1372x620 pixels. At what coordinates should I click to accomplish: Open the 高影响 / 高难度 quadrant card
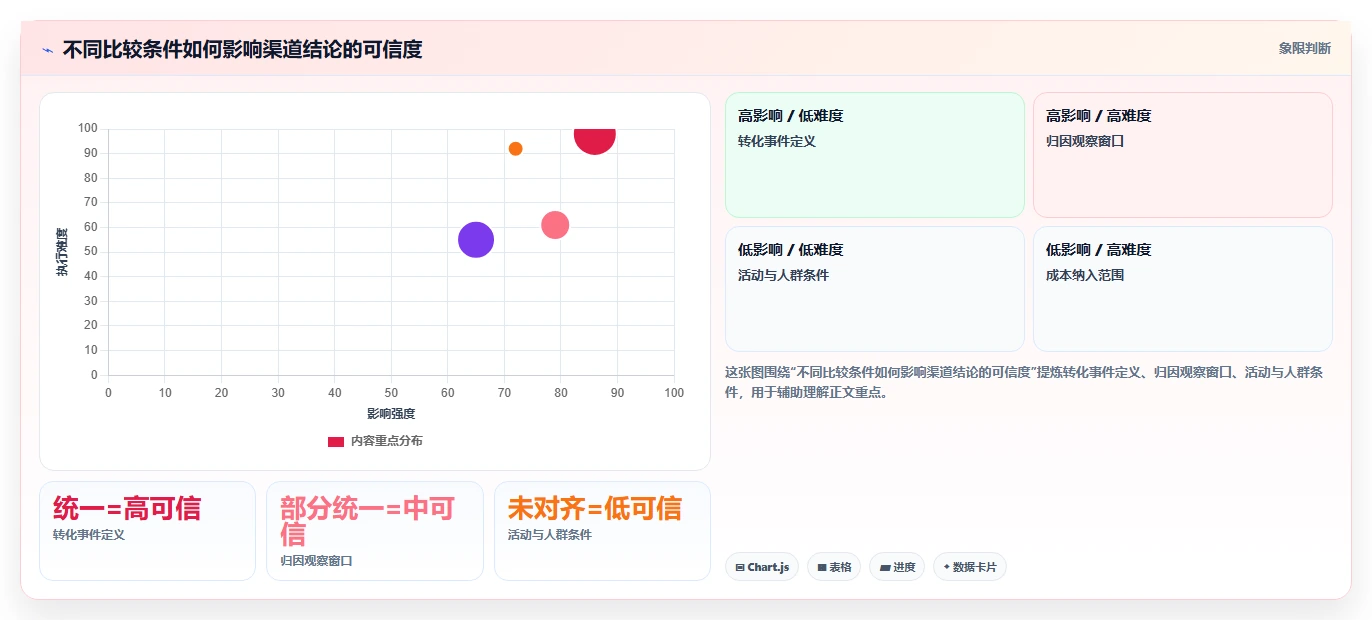pyautogui.click(x=1183, y=155)
